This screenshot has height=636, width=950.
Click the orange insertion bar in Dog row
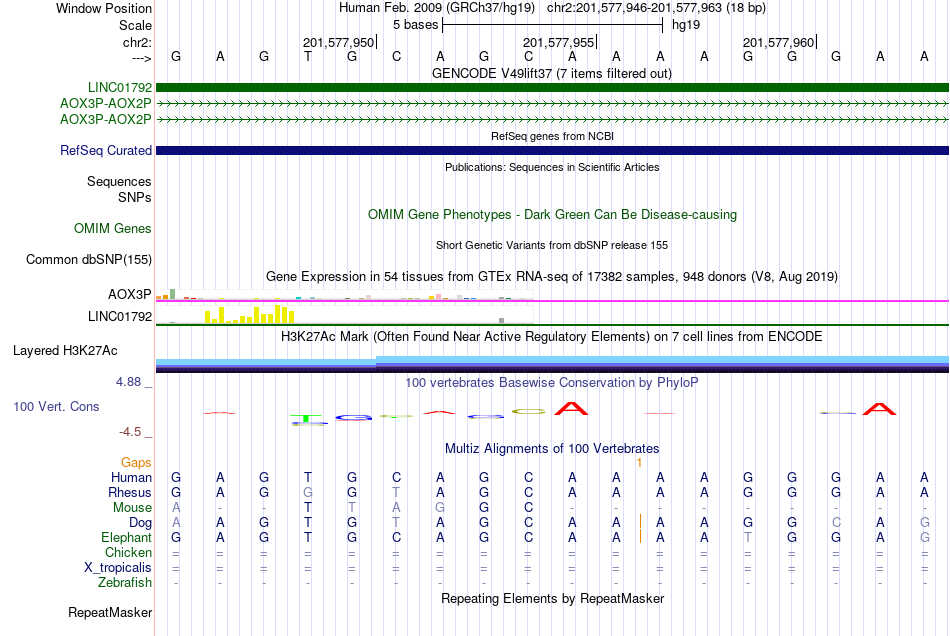640,522
